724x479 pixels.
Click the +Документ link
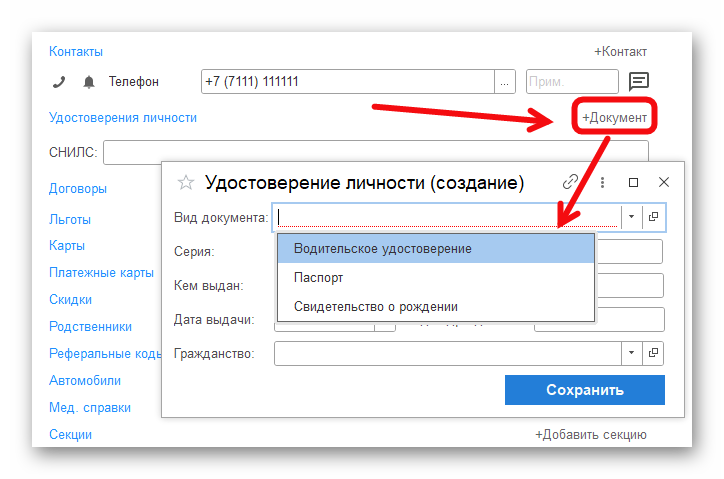(x=614, y=118)
